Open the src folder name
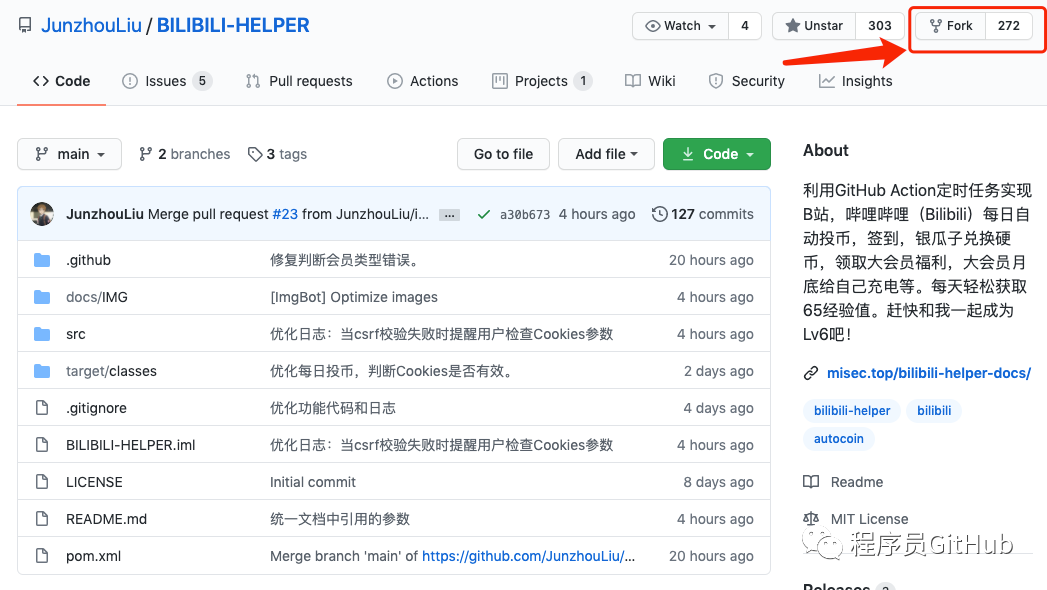The image size is (1047, 590). 75,334
